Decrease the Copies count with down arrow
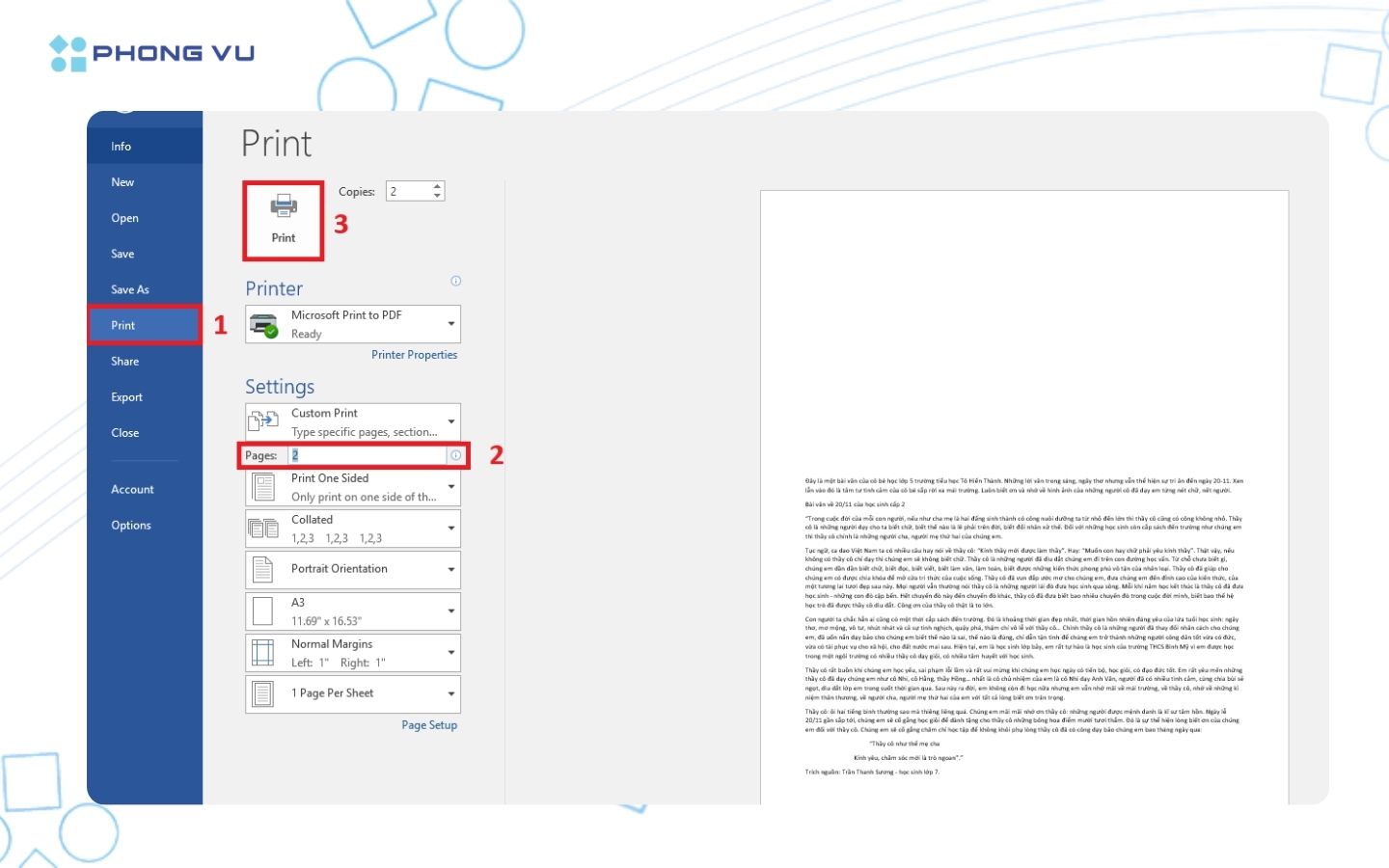The height and width of the screenshot is (868, 1389). [x=437, y=196]
